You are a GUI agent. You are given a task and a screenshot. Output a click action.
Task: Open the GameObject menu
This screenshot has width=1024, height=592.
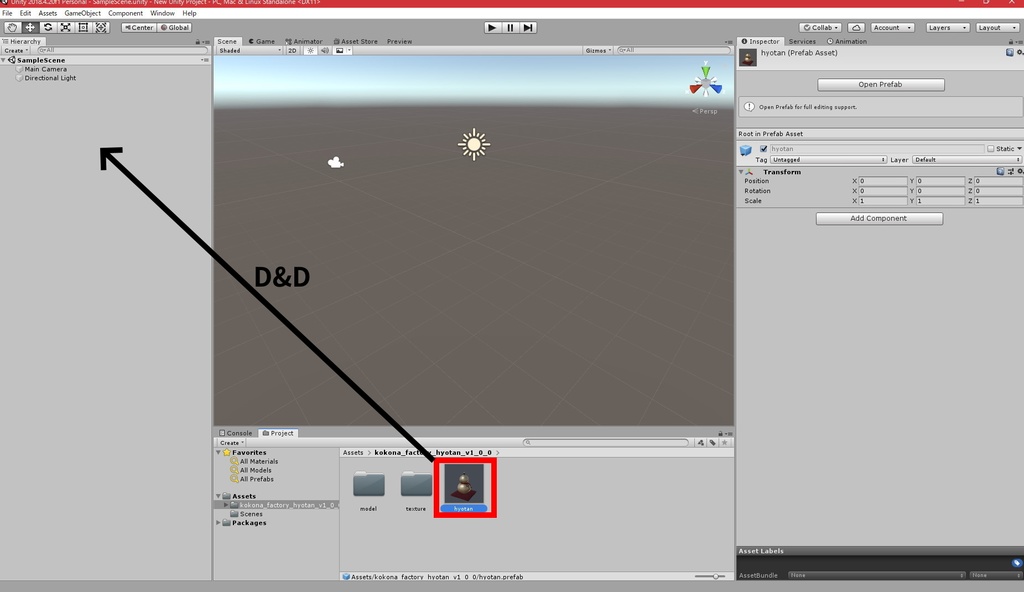[82, 13]
